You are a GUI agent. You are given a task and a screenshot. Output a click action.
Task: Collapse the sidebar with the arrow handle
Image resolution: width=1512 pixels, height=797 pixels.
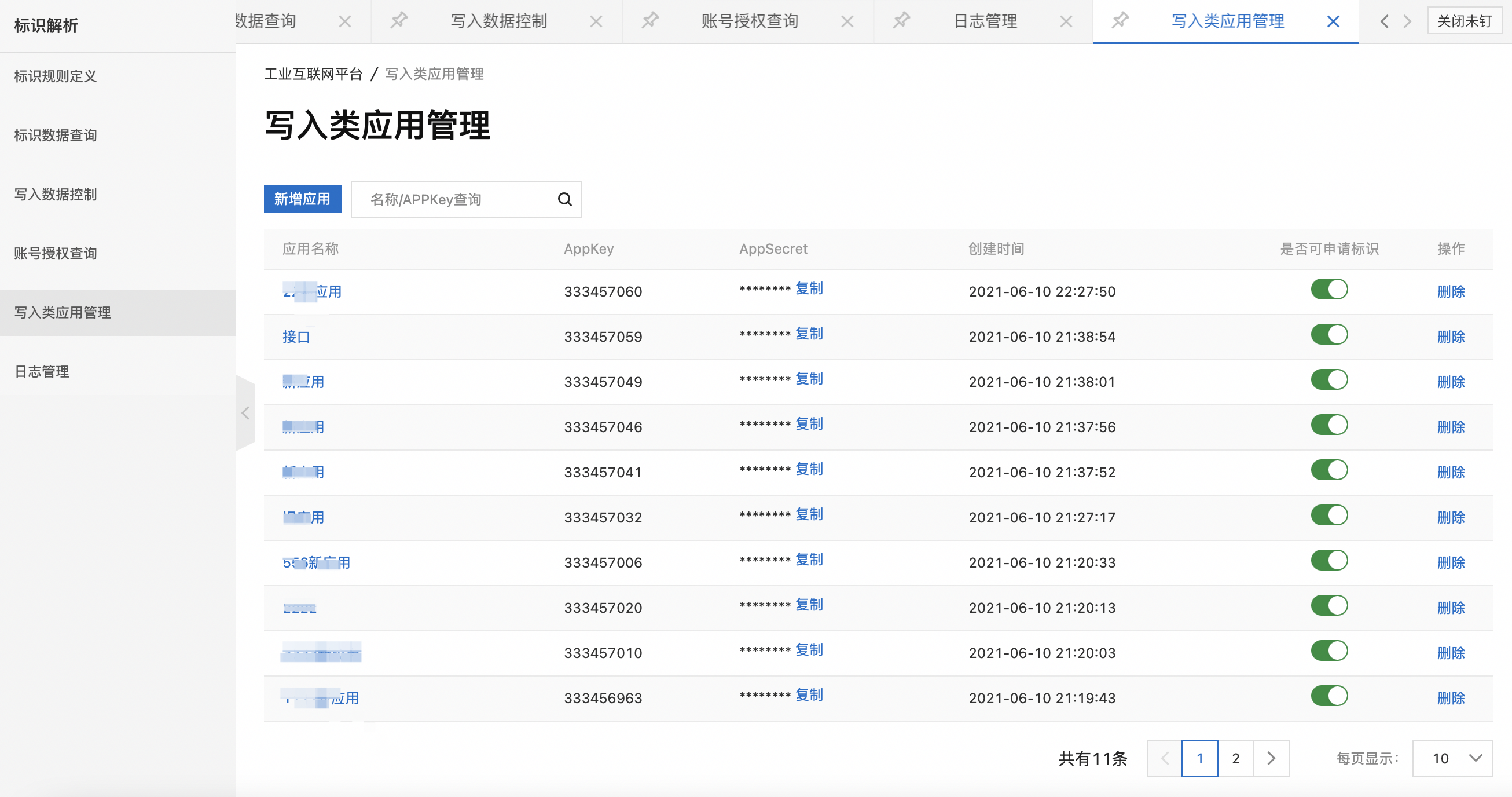tap(245, 413)
